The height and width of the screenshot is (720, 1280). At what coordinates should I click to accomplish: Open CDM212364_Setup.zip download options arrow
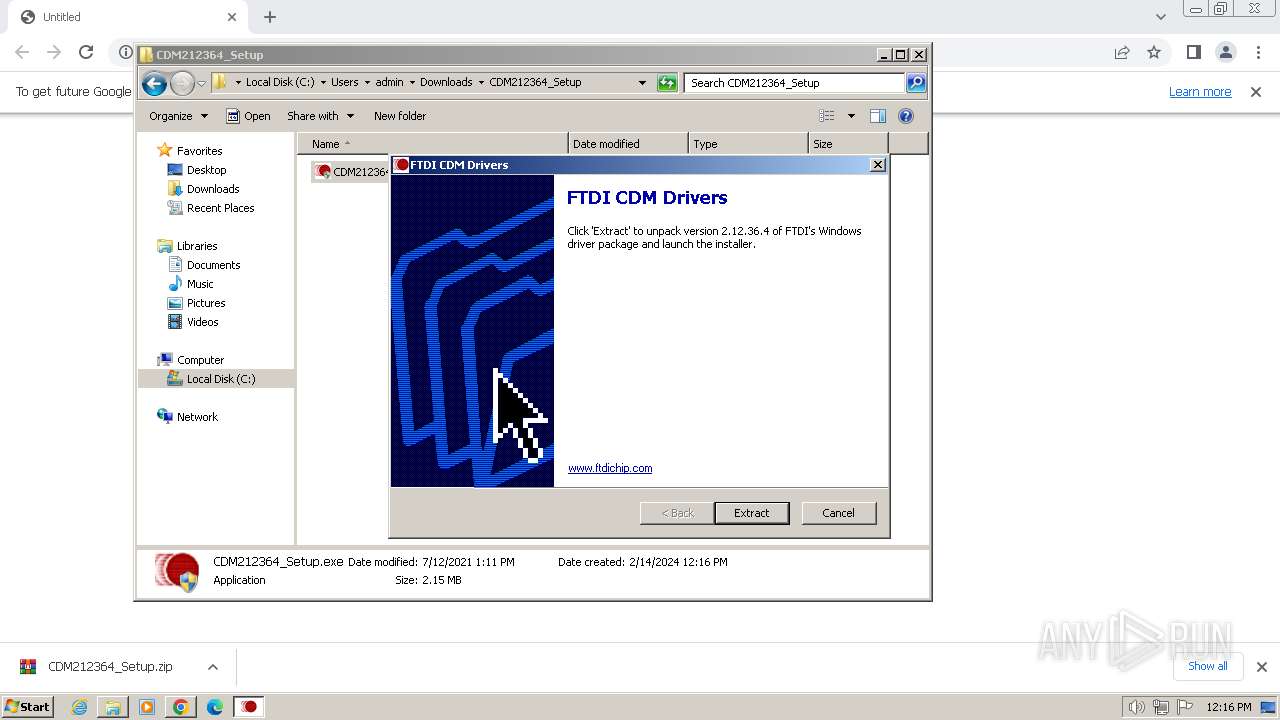[213, 667]
